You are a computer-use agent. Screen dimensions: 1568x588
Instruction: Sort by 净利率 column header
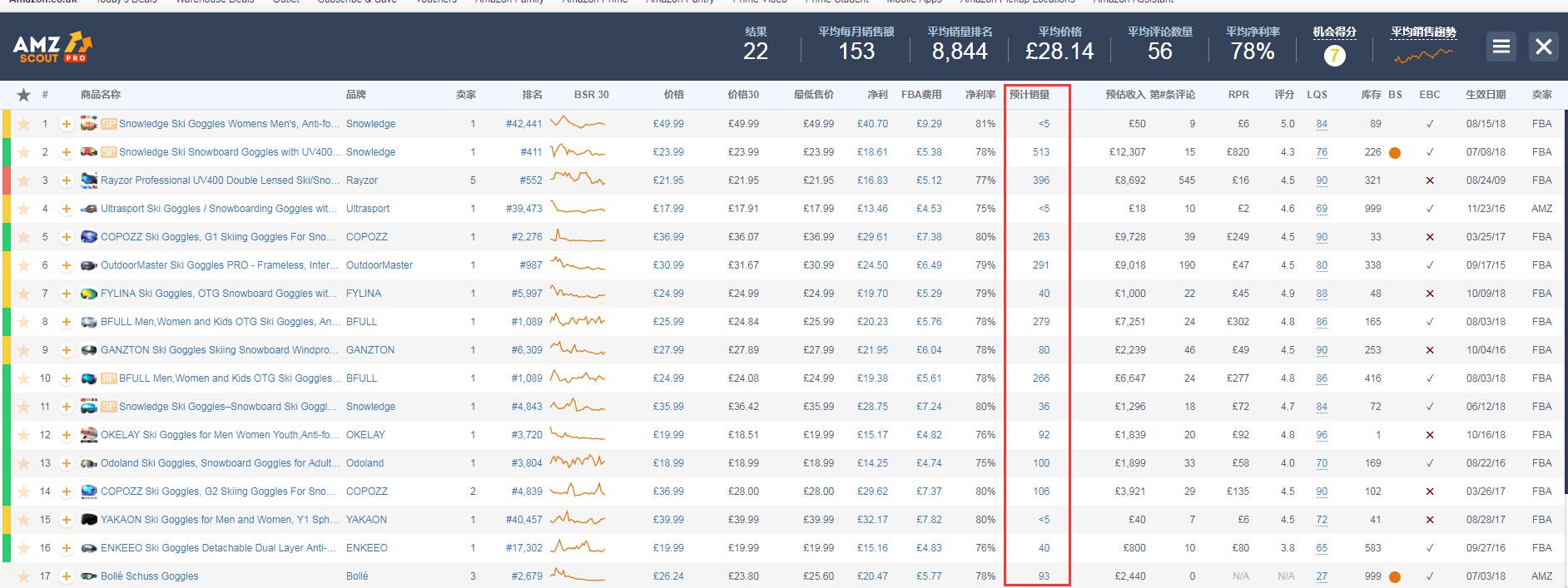[x=980, y=95]
